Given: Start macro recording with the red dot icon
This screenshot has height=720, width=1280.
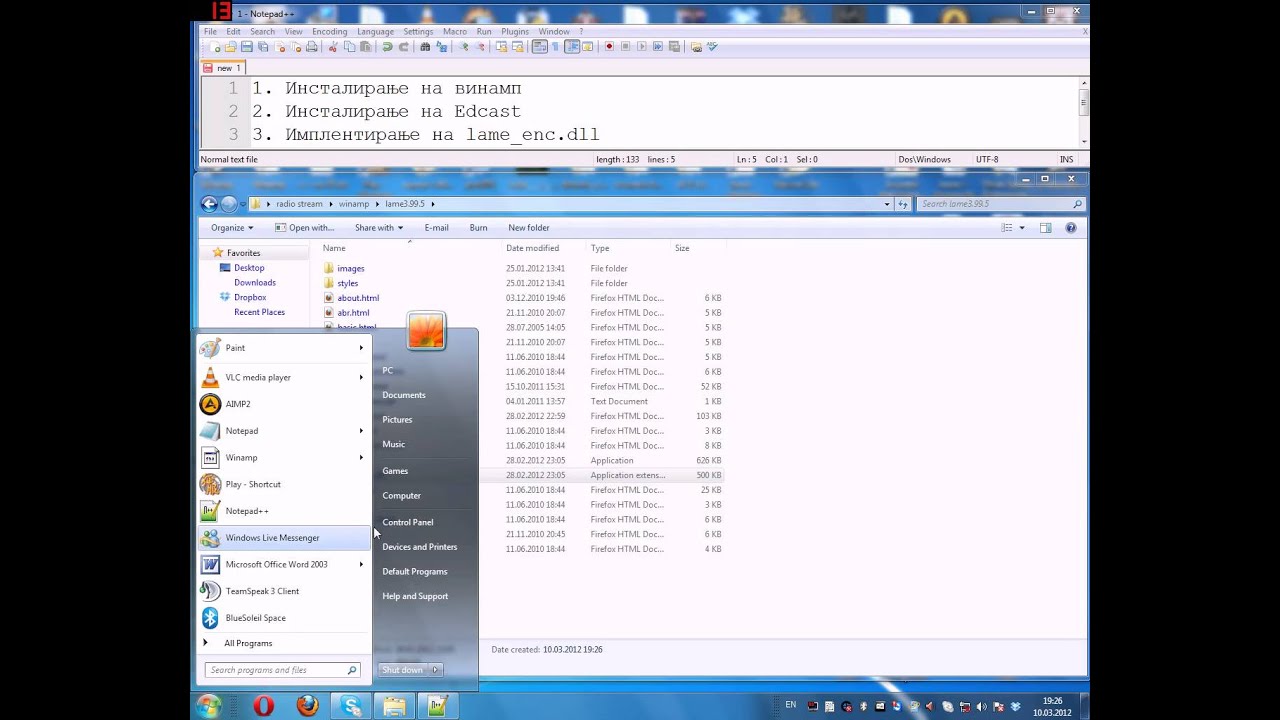Looking at the screenshot, I should click(x=610, y=47).
